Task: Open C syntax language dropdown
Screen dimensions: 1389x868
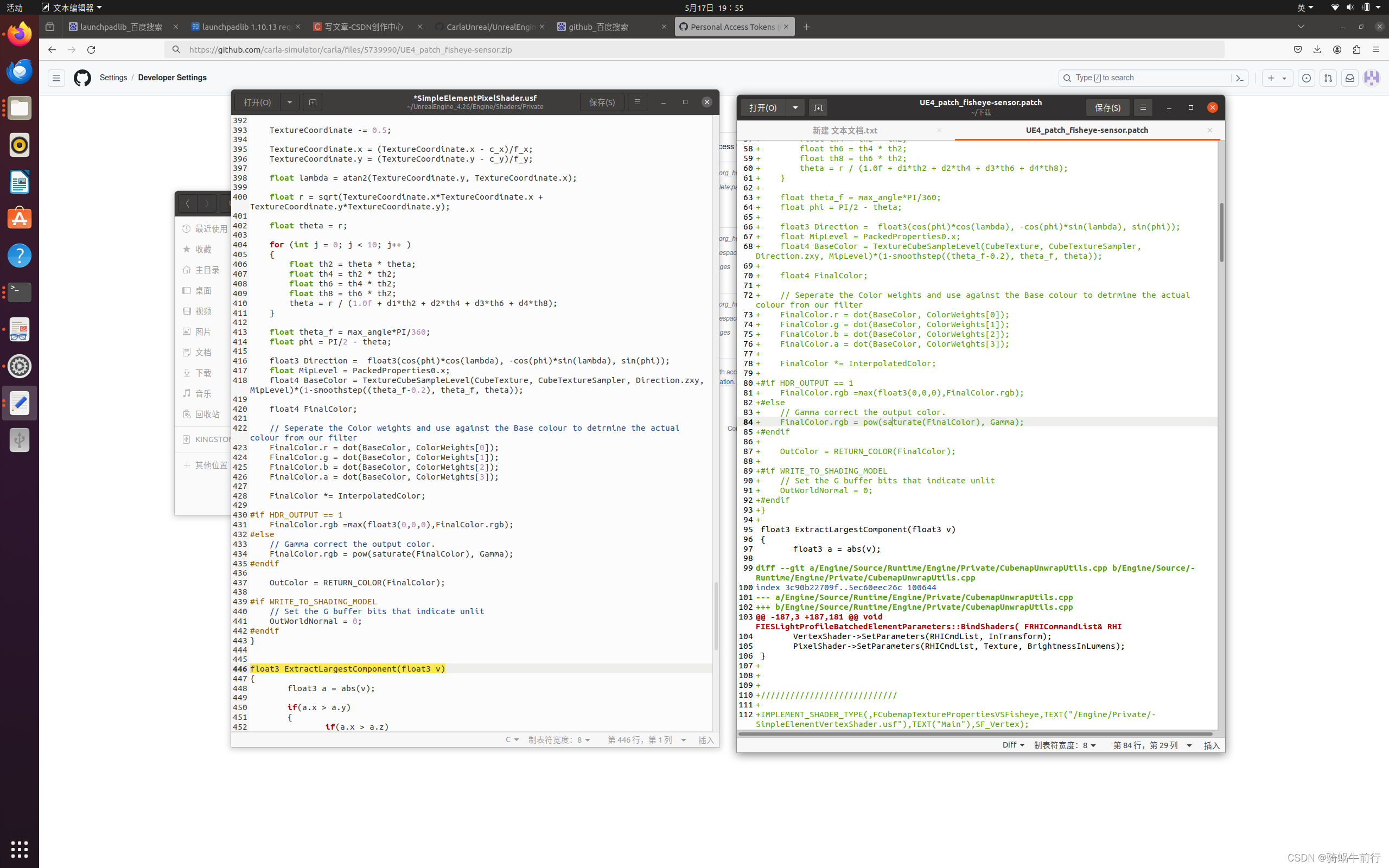Action: tap(512, 739)
